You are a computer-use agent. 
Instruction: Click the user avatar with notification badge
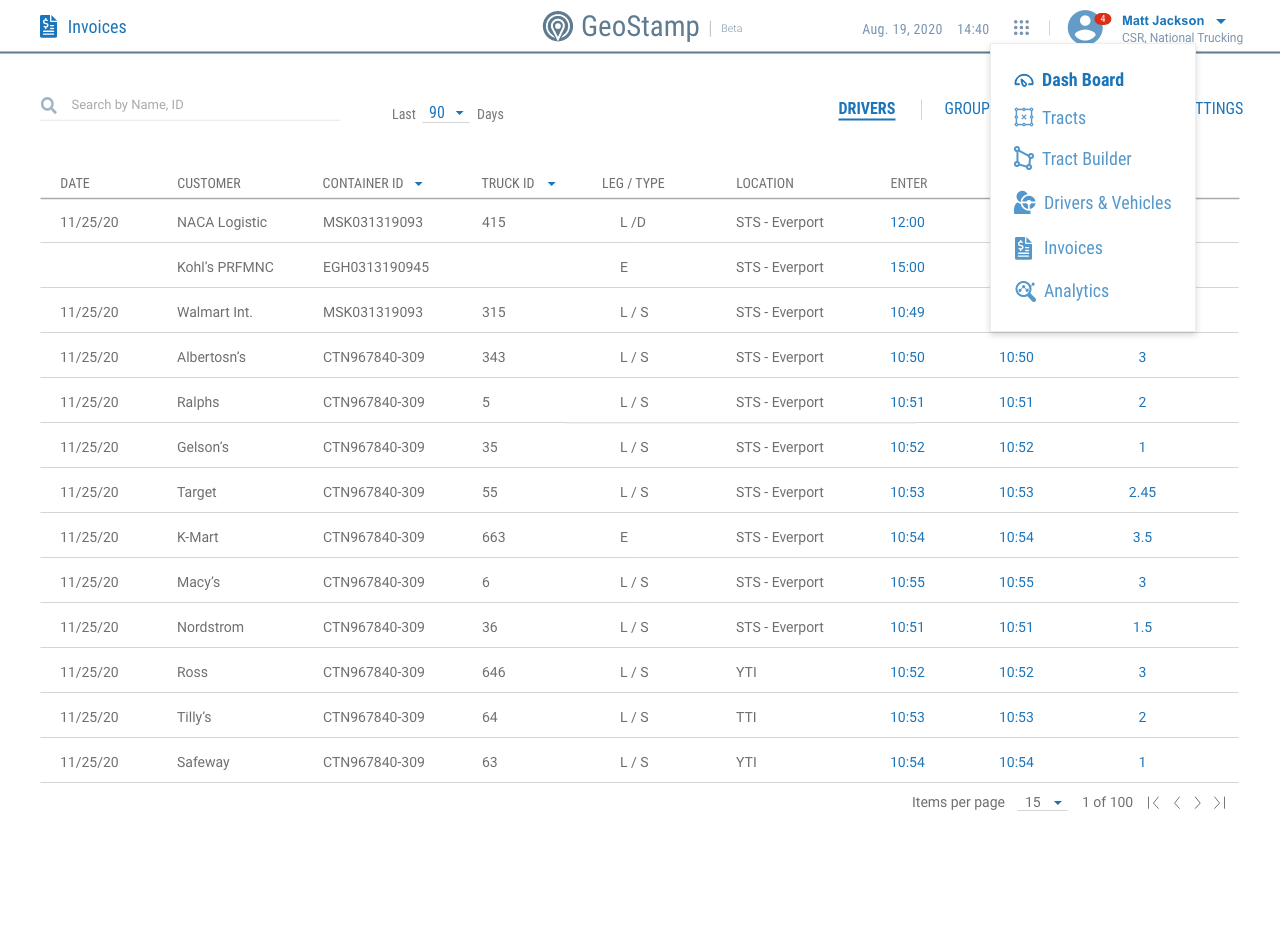(x=1085, y=27)
